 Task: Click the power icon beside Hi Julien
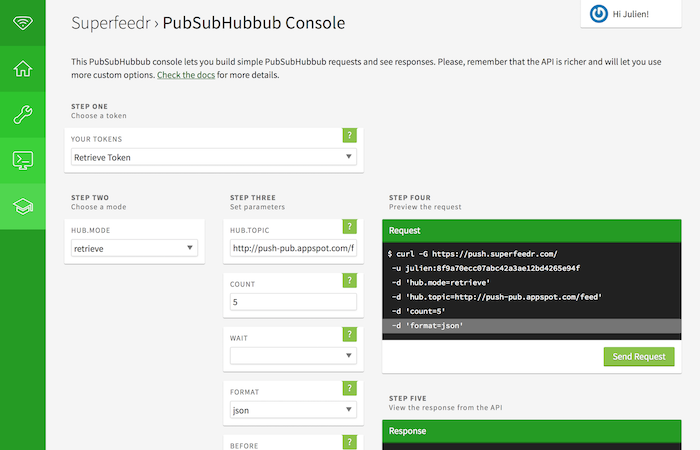pos(599,14)
